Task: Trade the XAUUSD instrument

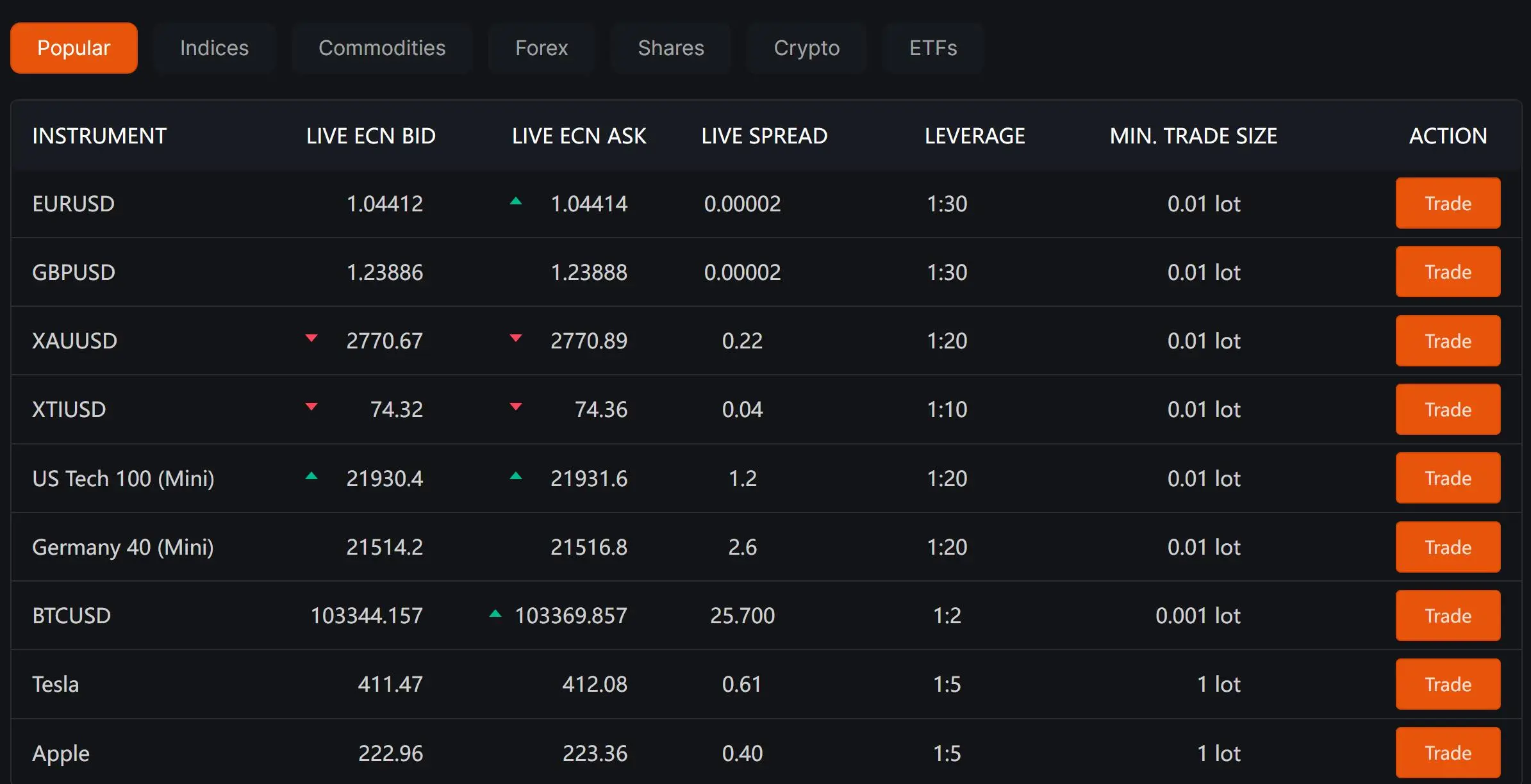Action: pos(1448,341)
